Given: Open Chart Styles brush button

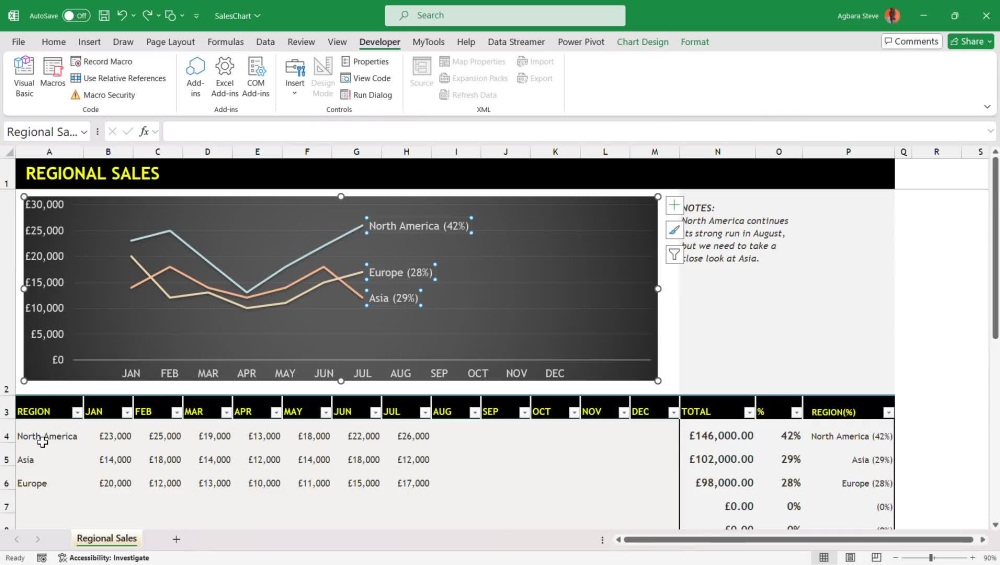Looking at the screenshot, I should click(674, 230).
